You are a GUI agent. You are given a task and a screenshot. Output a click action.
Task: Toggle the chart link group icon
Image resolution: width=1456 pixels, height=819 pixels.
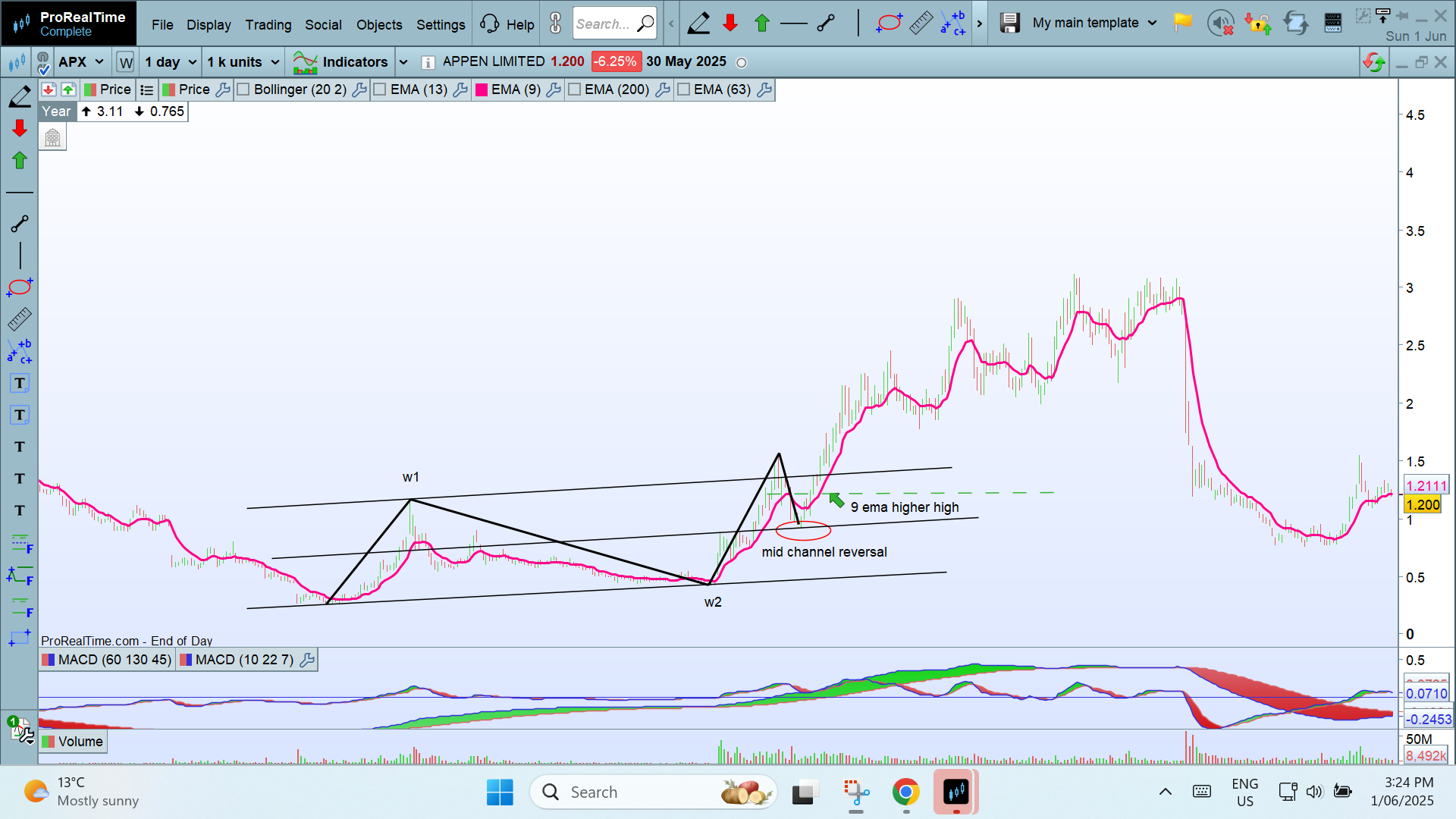(x=43, y=62)
